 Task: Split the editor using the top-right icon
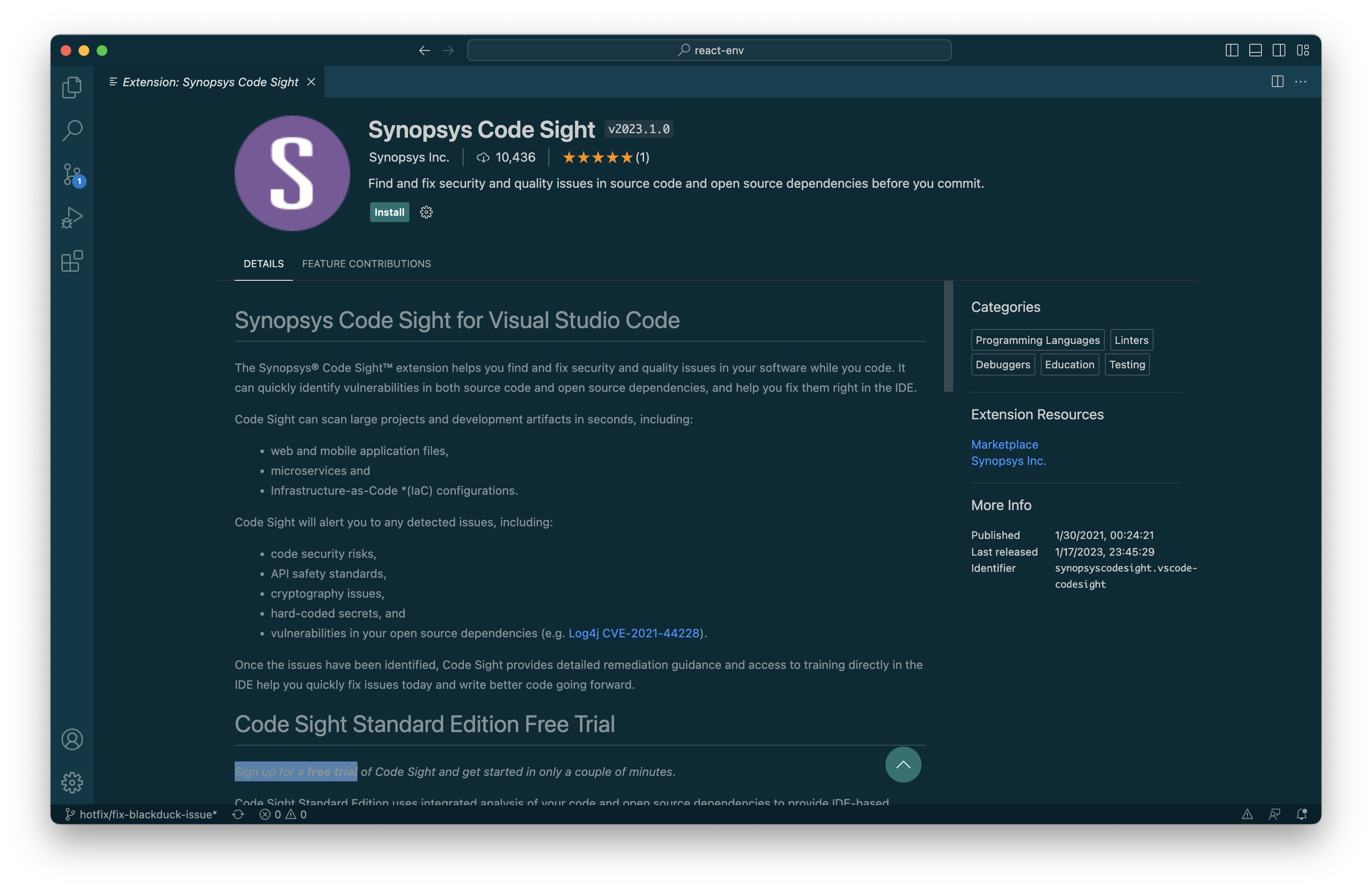[x=1278, y=82]
